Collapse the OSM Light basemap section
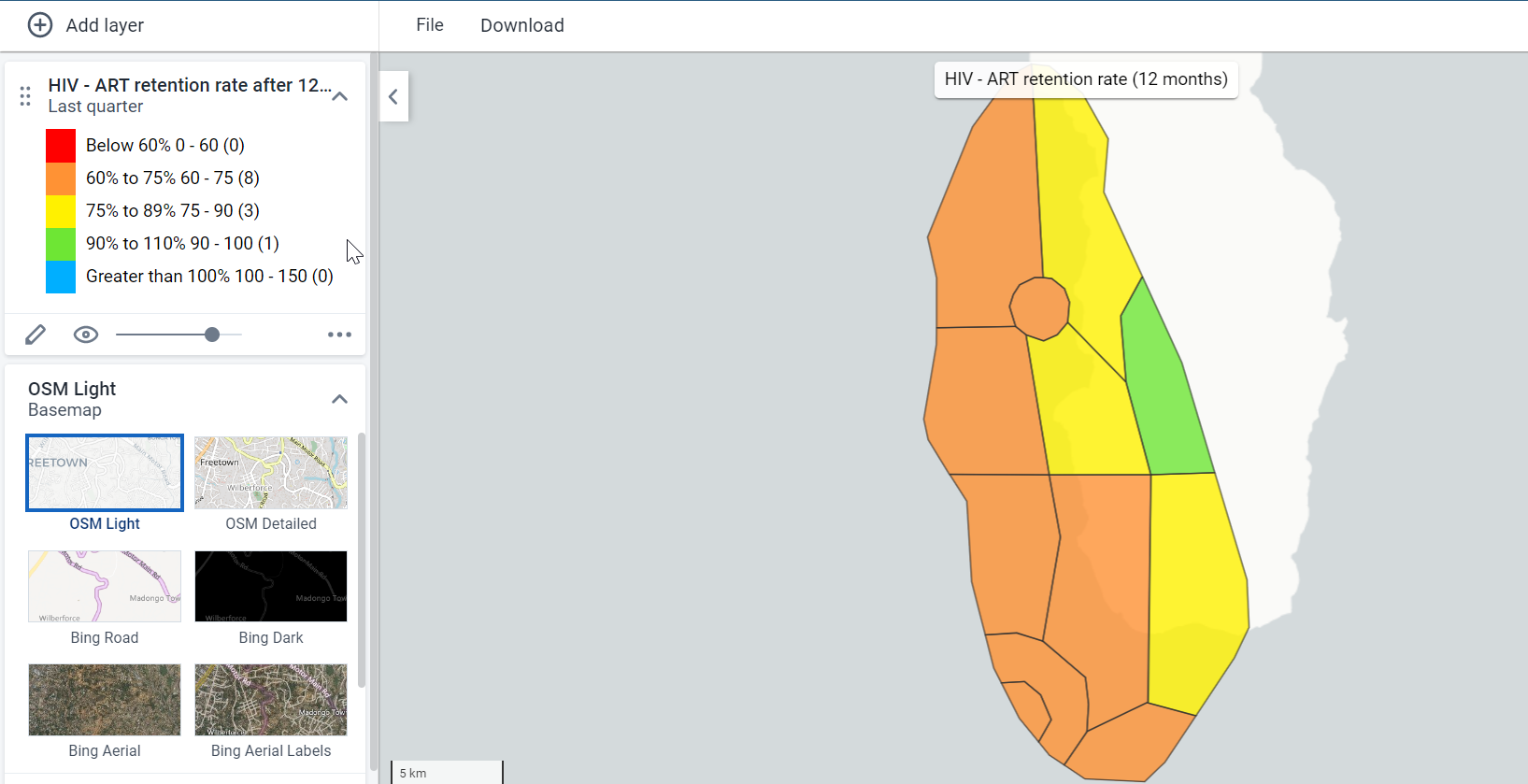Screen dimensions: 1528x784 pos(340,399)
